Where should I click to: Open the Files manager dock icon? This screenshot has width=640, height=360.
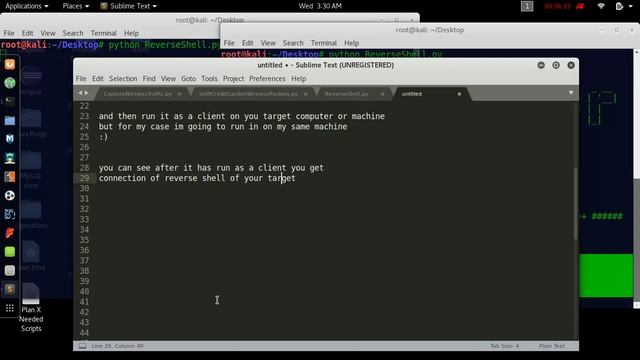click(10, 120)
